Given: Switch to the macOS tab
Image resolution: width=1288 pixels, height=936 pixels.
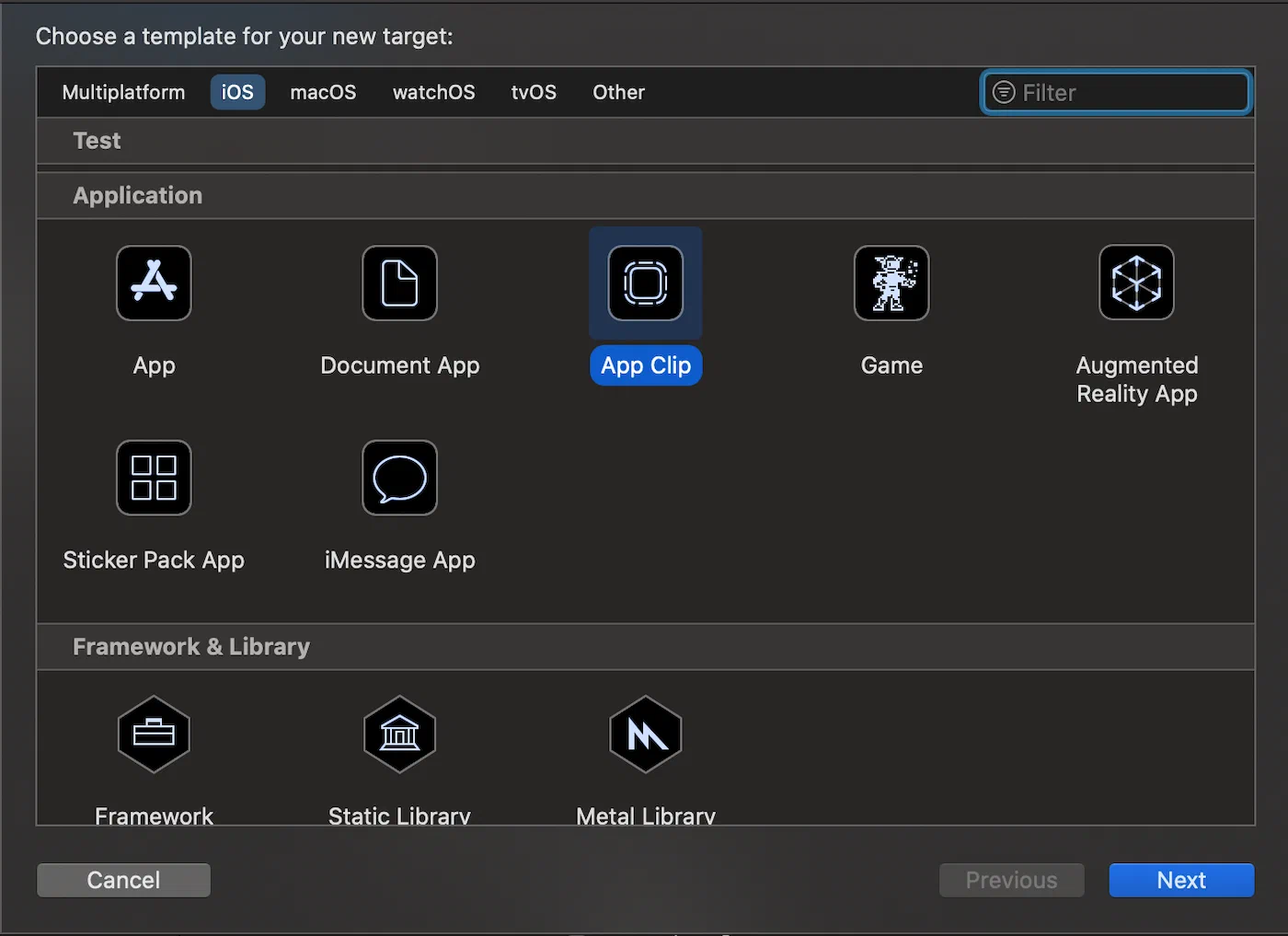Looking at the screenshot, I should point(323,92).
